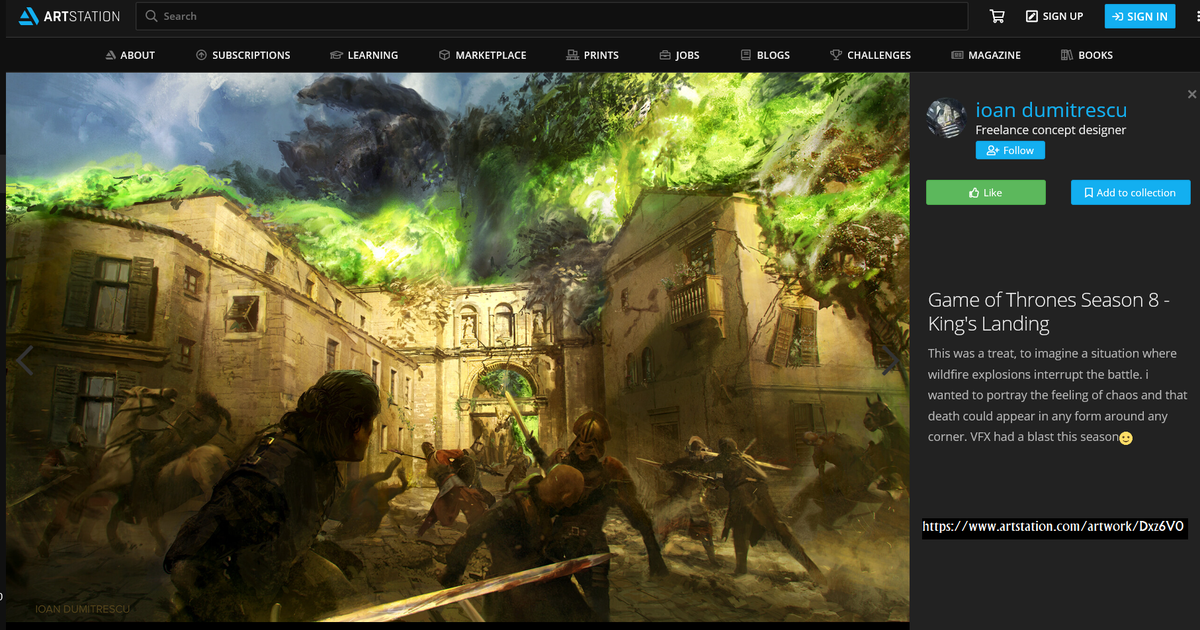Open ioan dumitrescu's profile link

tap(1051, 111)
